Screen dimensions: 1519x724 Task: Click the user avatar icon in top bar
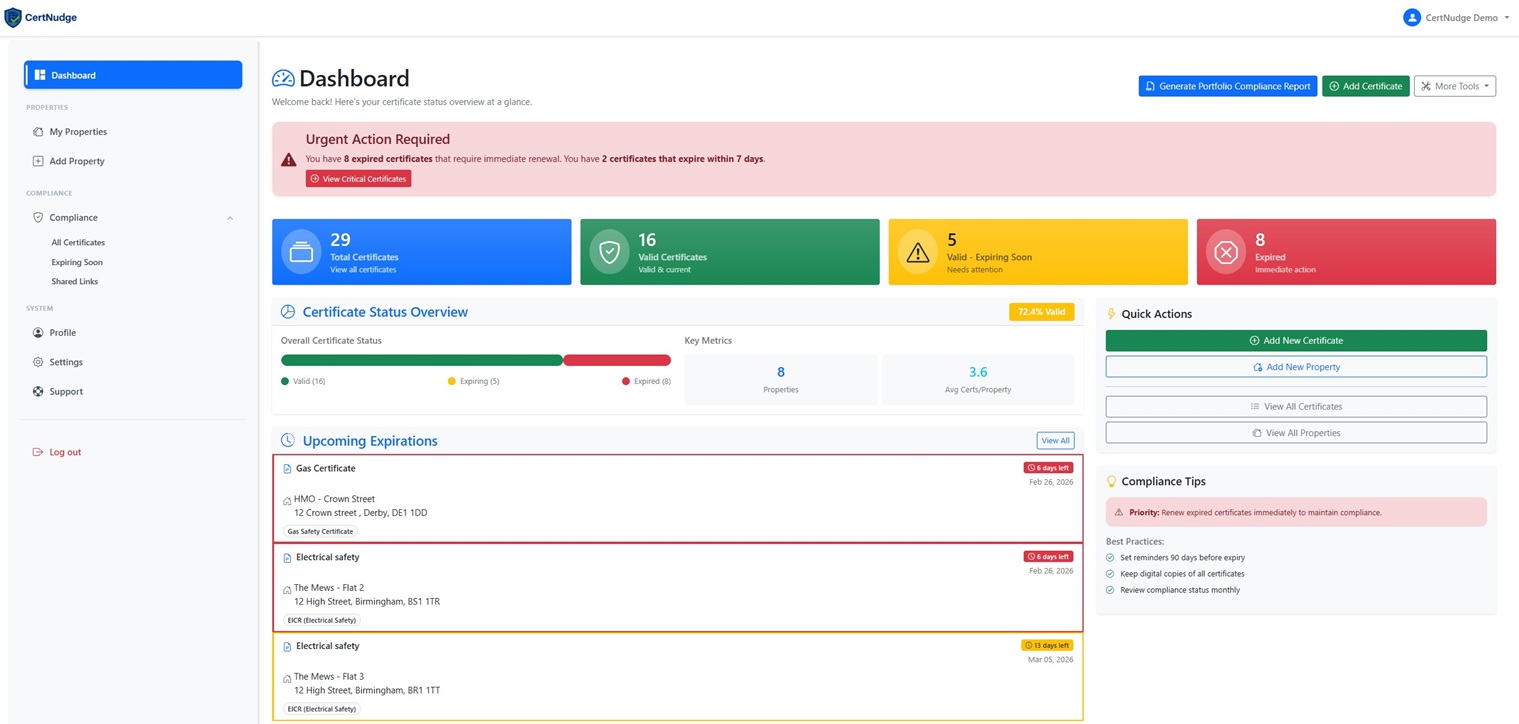(x=1412, y=17)
